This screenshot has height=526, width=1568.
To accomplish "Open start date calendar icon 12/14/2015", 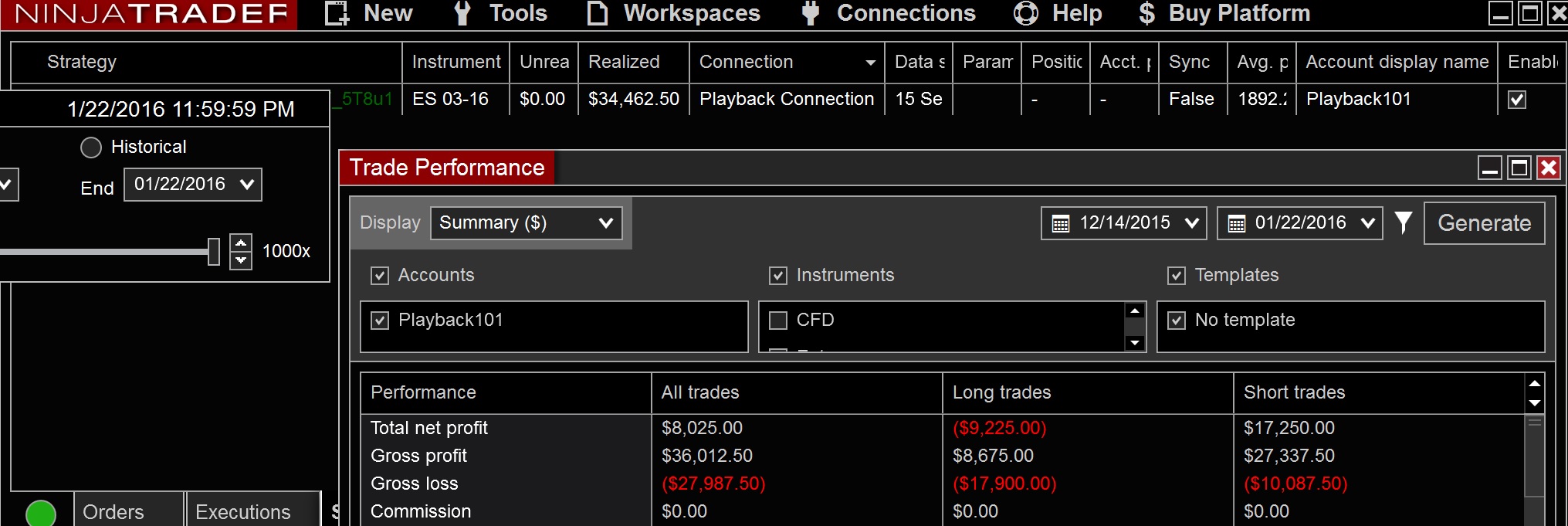I will [x=1061, y=223].
